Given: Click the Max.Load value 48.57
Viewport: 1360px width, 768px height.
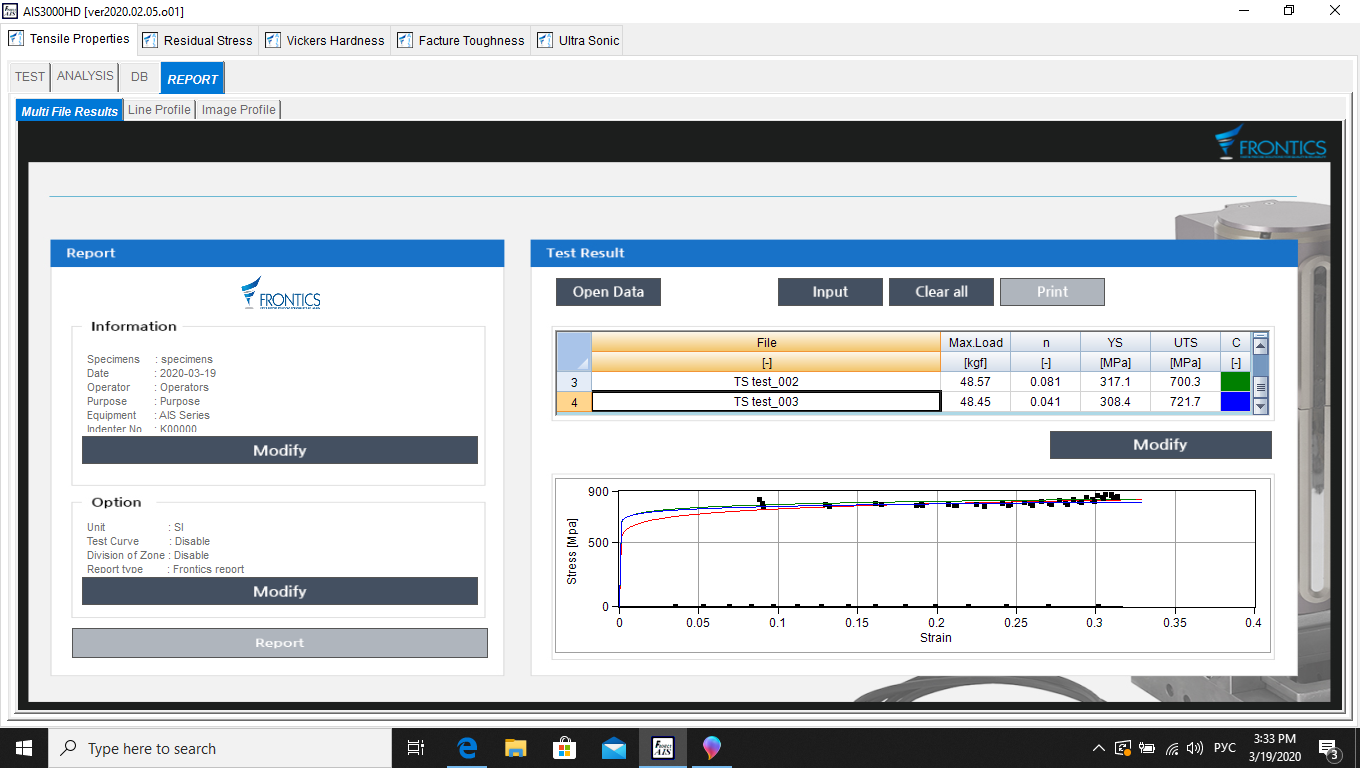Looking at the screenshot, I should 976,381.
